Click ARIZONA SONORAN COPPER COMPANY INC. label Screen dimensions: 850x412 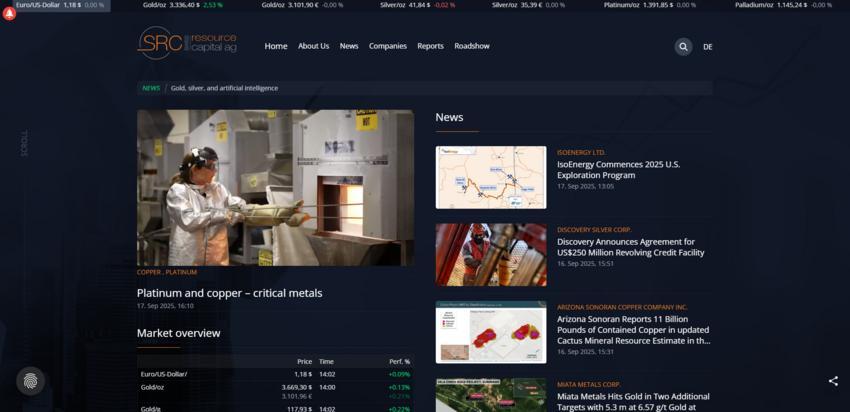622,307
